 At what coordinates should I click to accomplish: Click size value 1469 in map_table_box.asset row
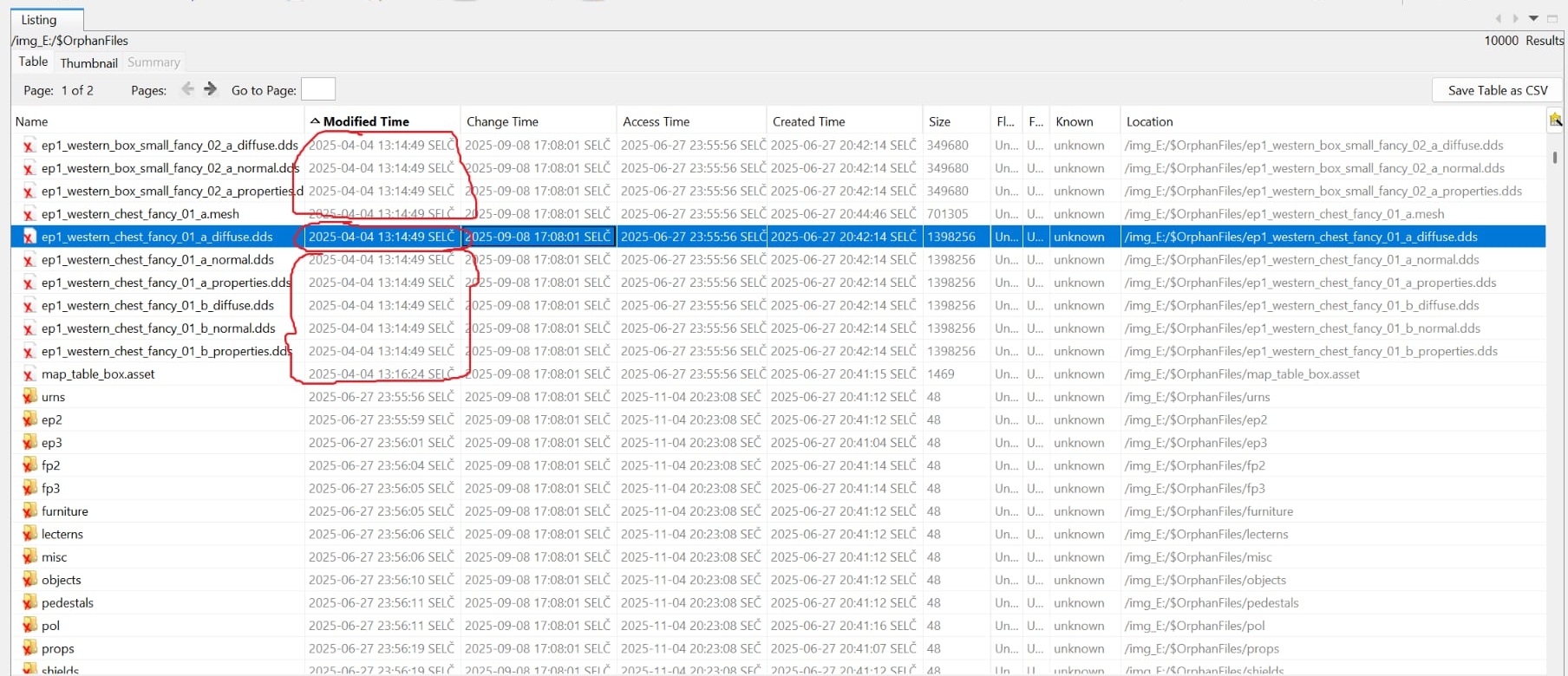tap(940, 374)
